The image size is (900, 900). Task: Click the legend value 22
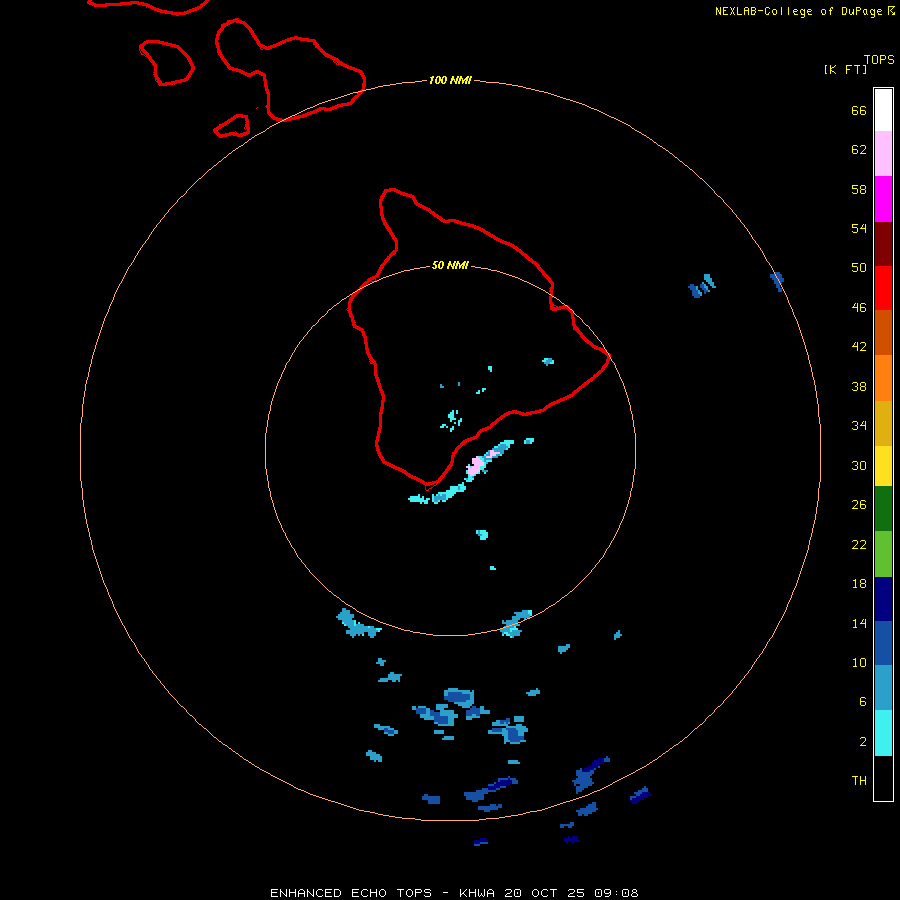(859, 544)
